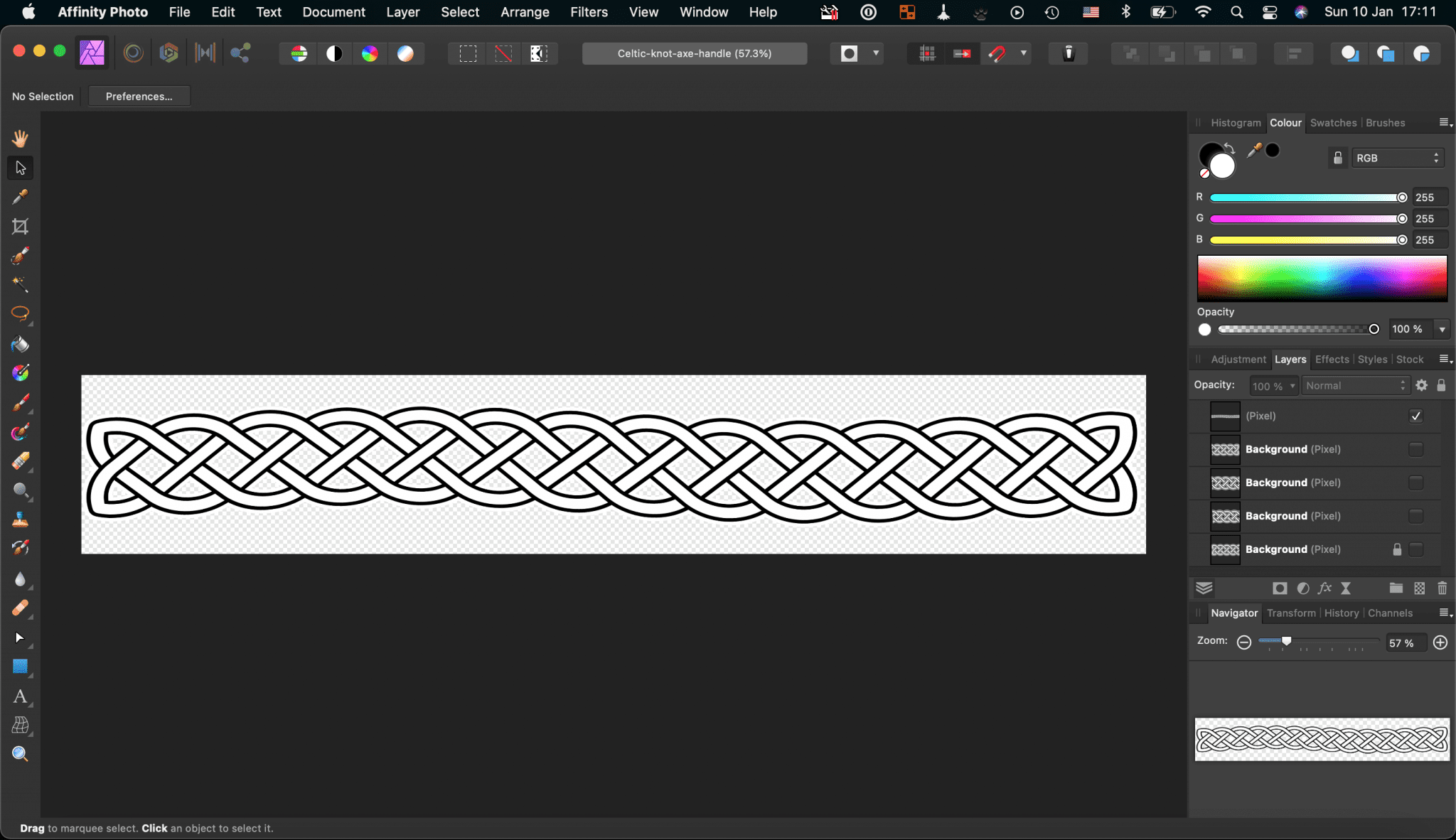
Task: Select the Paint Brush tool
Action: tap(20, 403)
